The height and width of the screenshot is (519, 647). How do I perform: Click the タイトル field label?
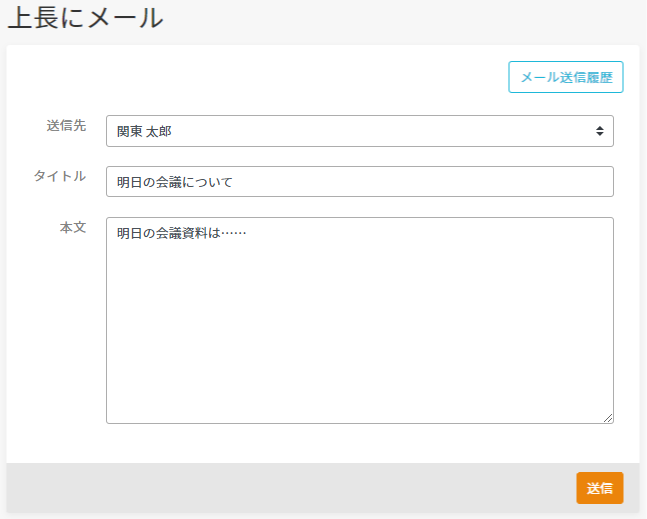[x=60, y=176]
